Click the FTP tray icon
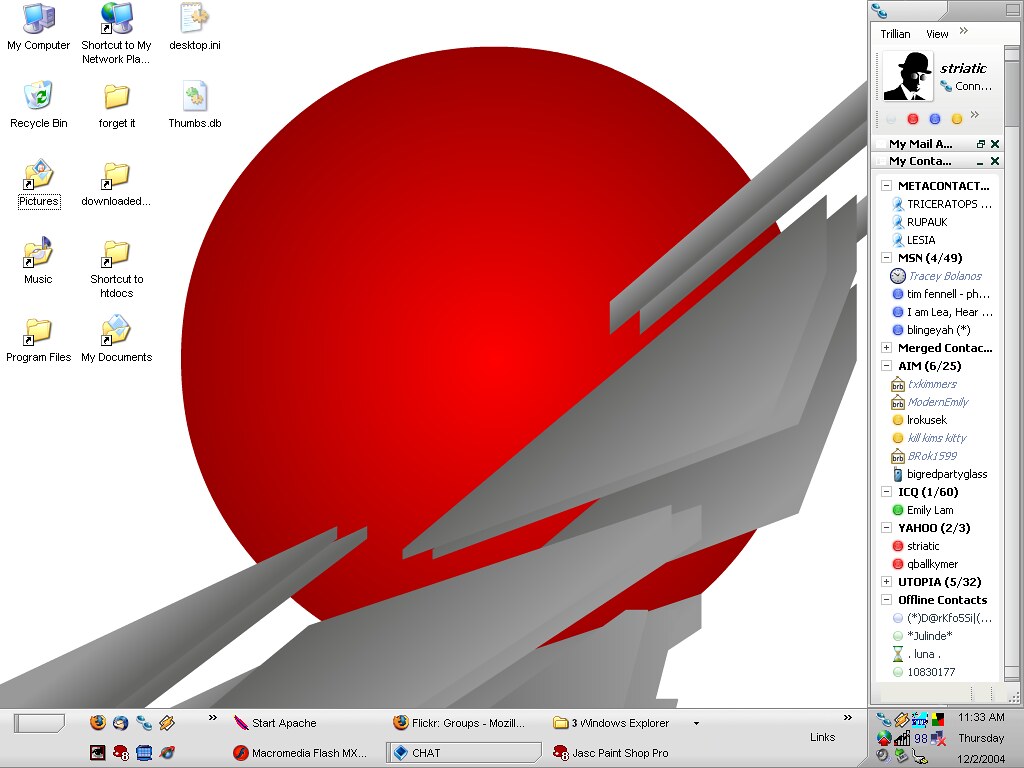This screenshot has height=768, width=1024. click(920, 720)
